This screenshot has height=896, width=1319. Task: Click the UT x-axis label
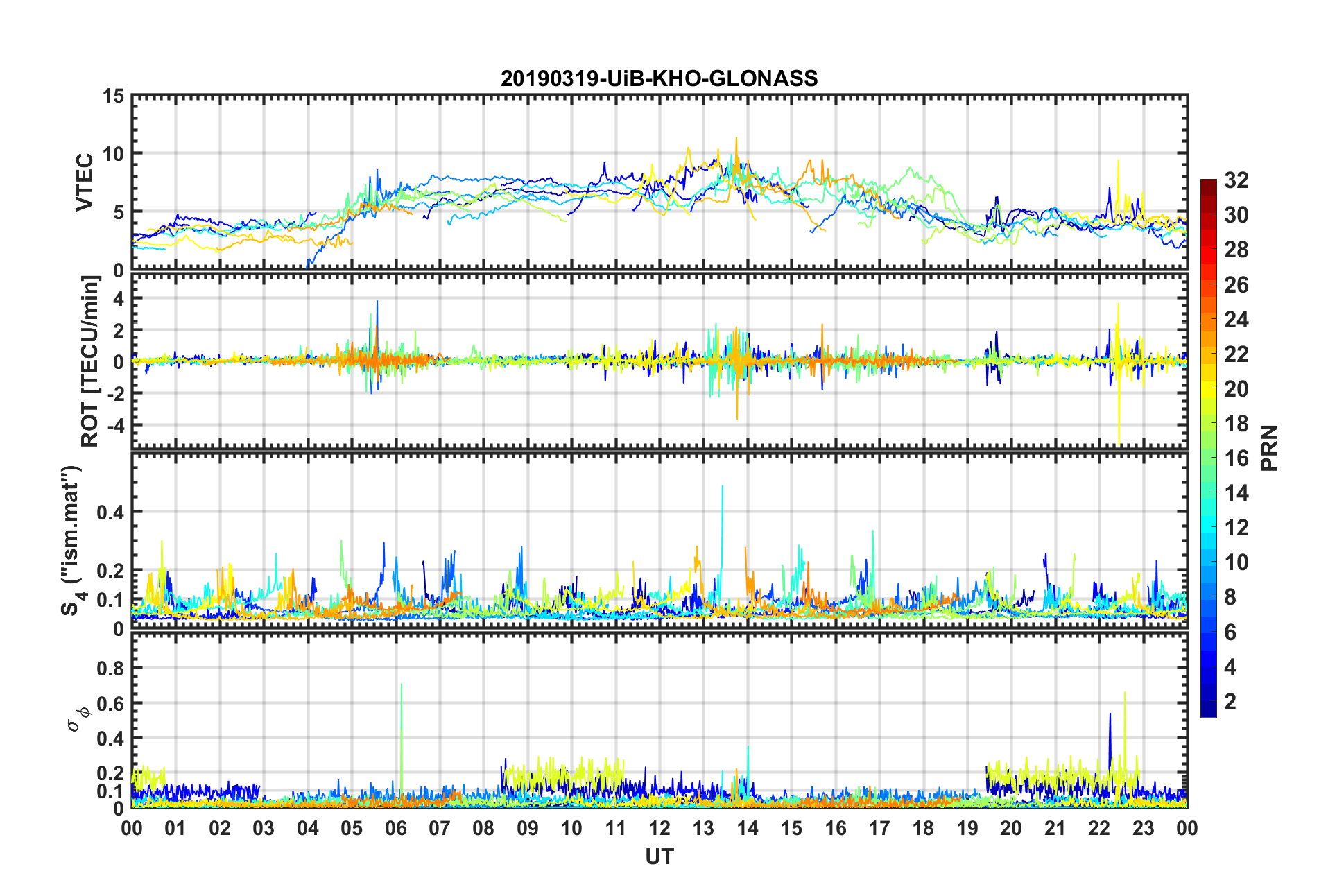[659, 857]
